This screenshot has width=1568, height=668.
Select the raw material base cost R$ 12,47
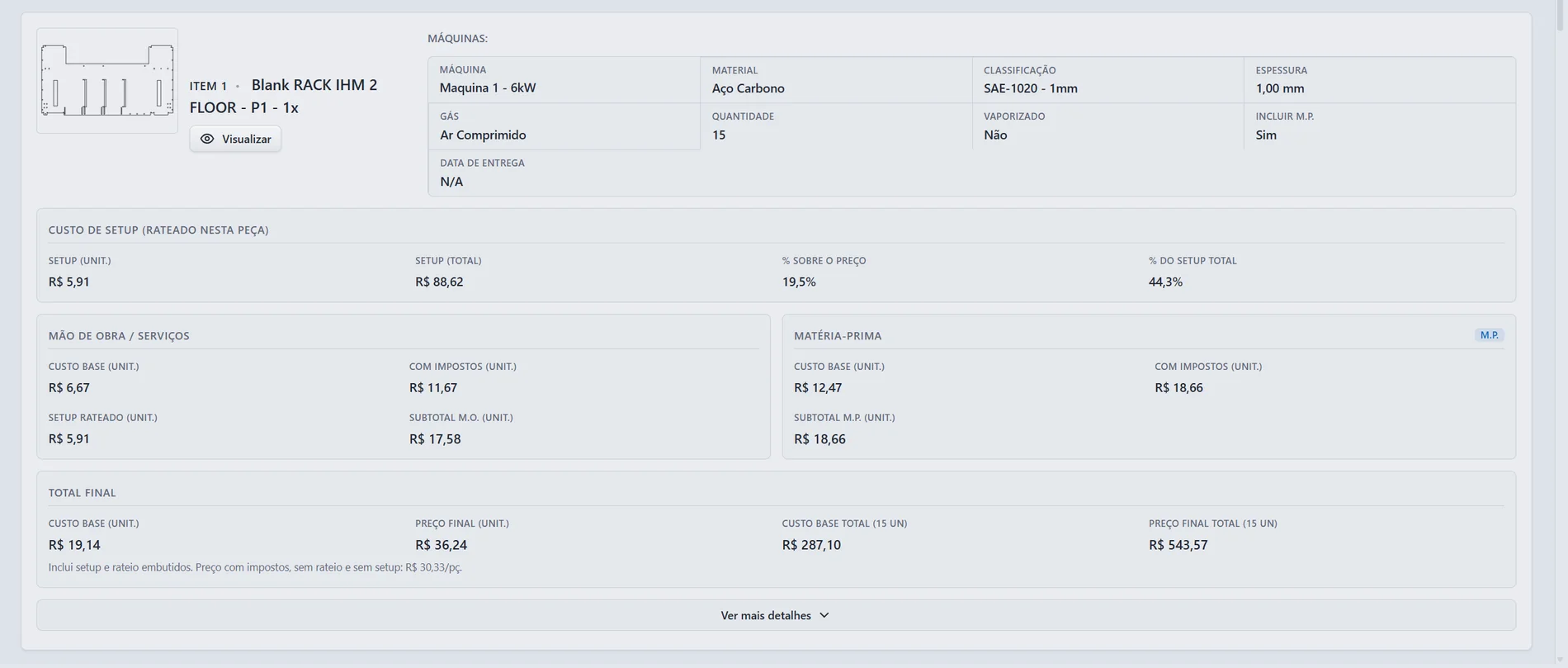pos(818,387)
